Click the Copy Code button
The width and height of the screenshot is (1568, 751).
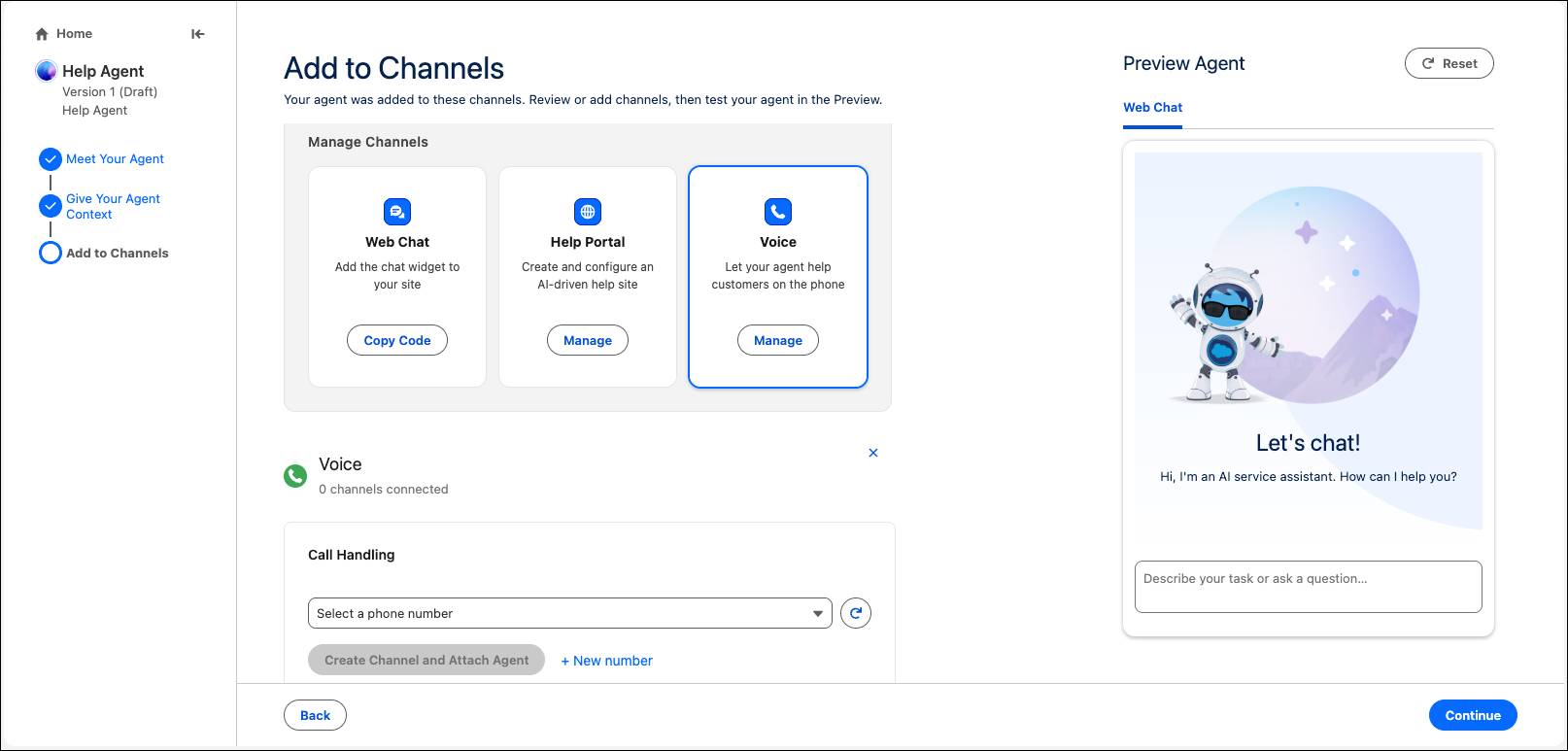[397, 340]
